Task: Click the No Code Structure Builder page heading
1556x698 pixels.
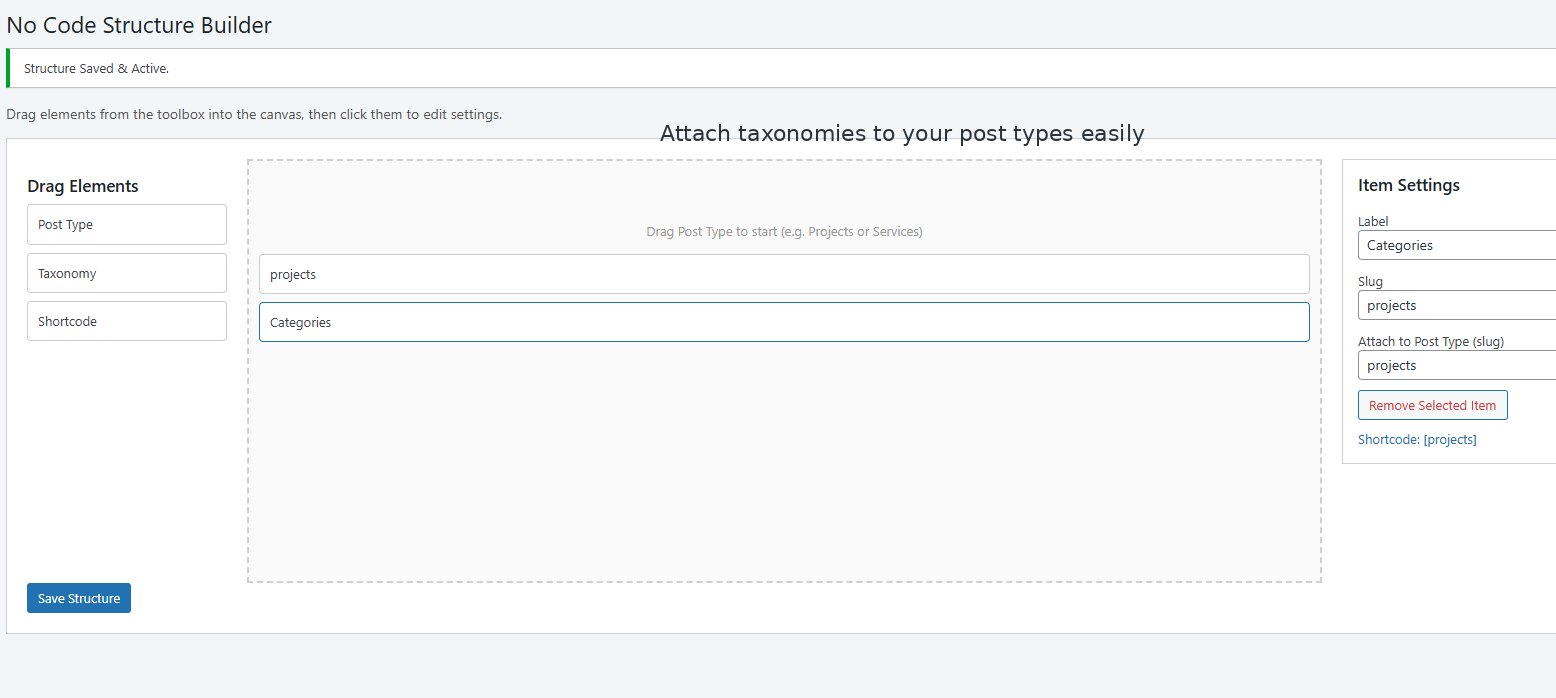Action: tap(139, 25)
